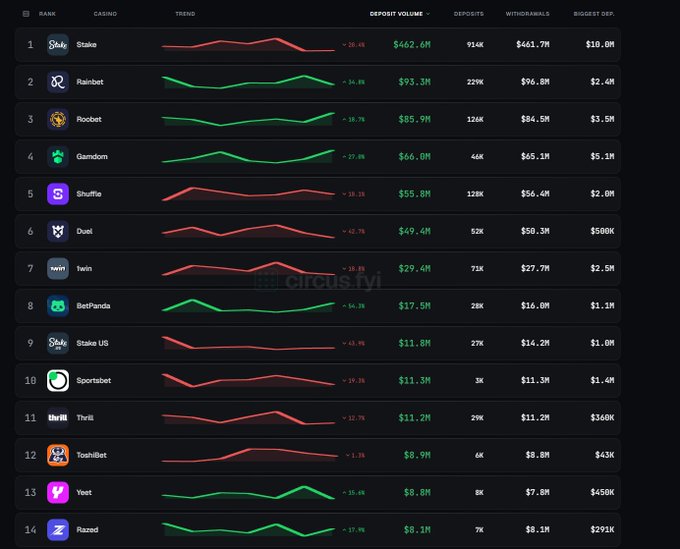The width and height of the screenshot is (680, 549).
Task: Click the BetPanda logo icon
Action: pos(58,306)
